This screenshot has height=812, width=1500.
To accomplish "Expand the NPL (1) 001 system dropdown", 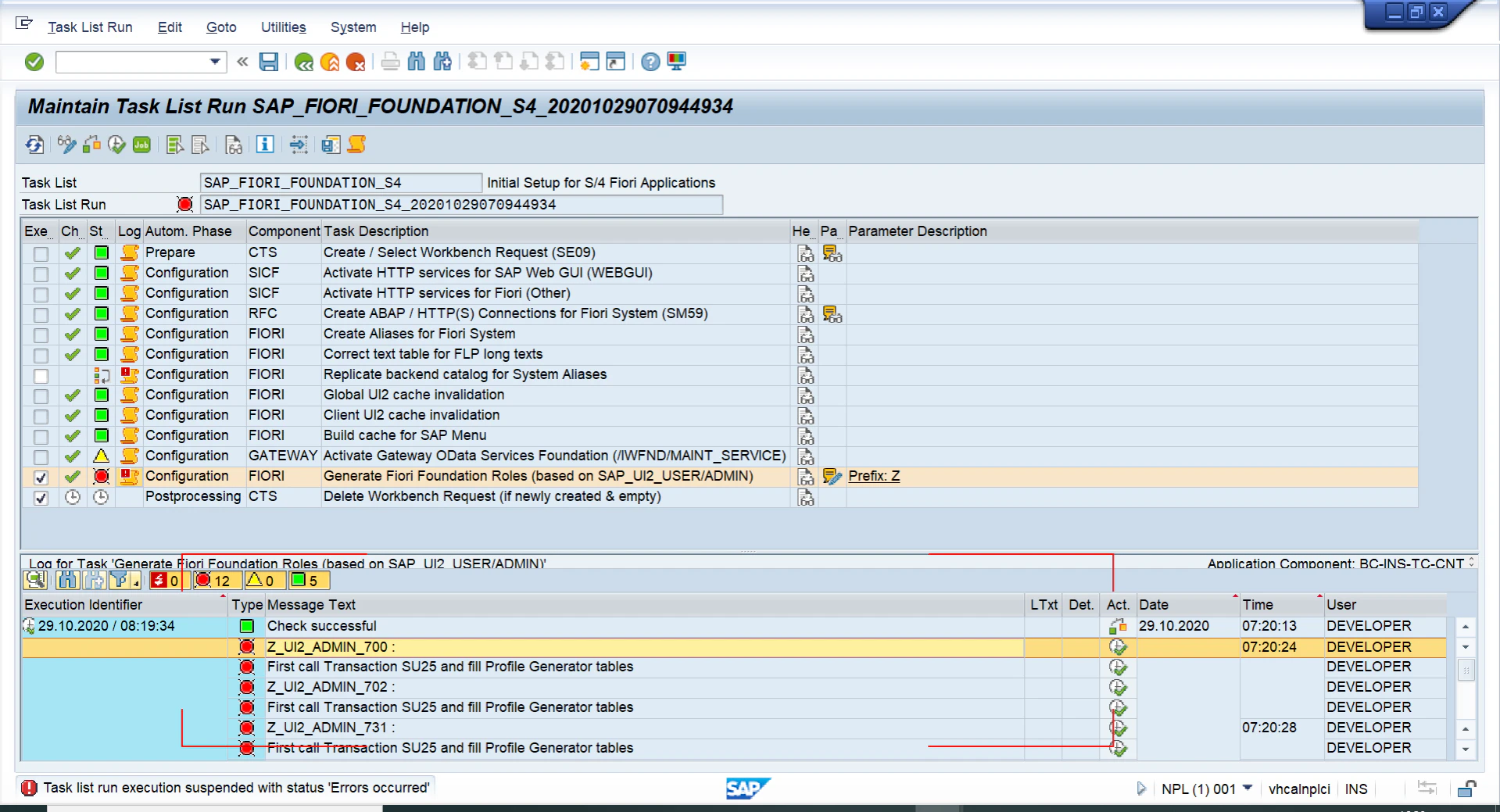I will (1248, 788).
